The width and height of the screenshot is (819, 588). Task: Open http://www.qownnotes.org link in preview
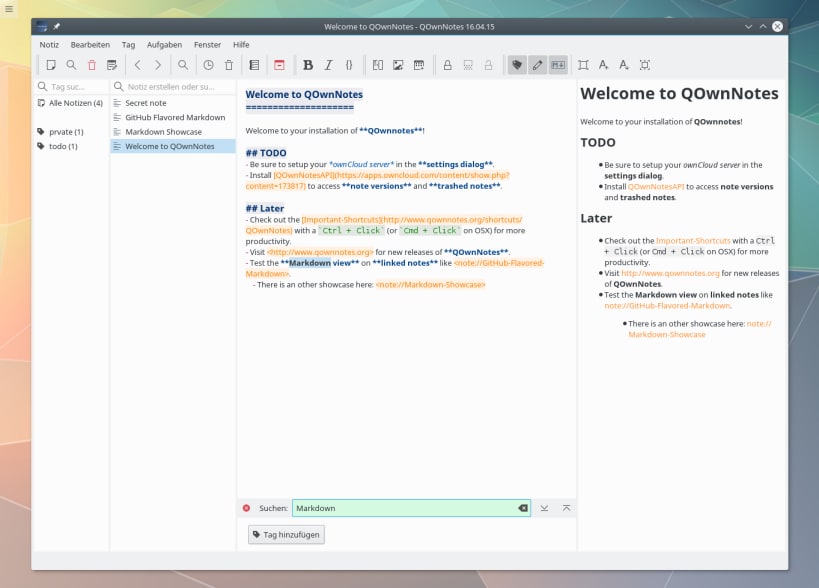point(670,273)
